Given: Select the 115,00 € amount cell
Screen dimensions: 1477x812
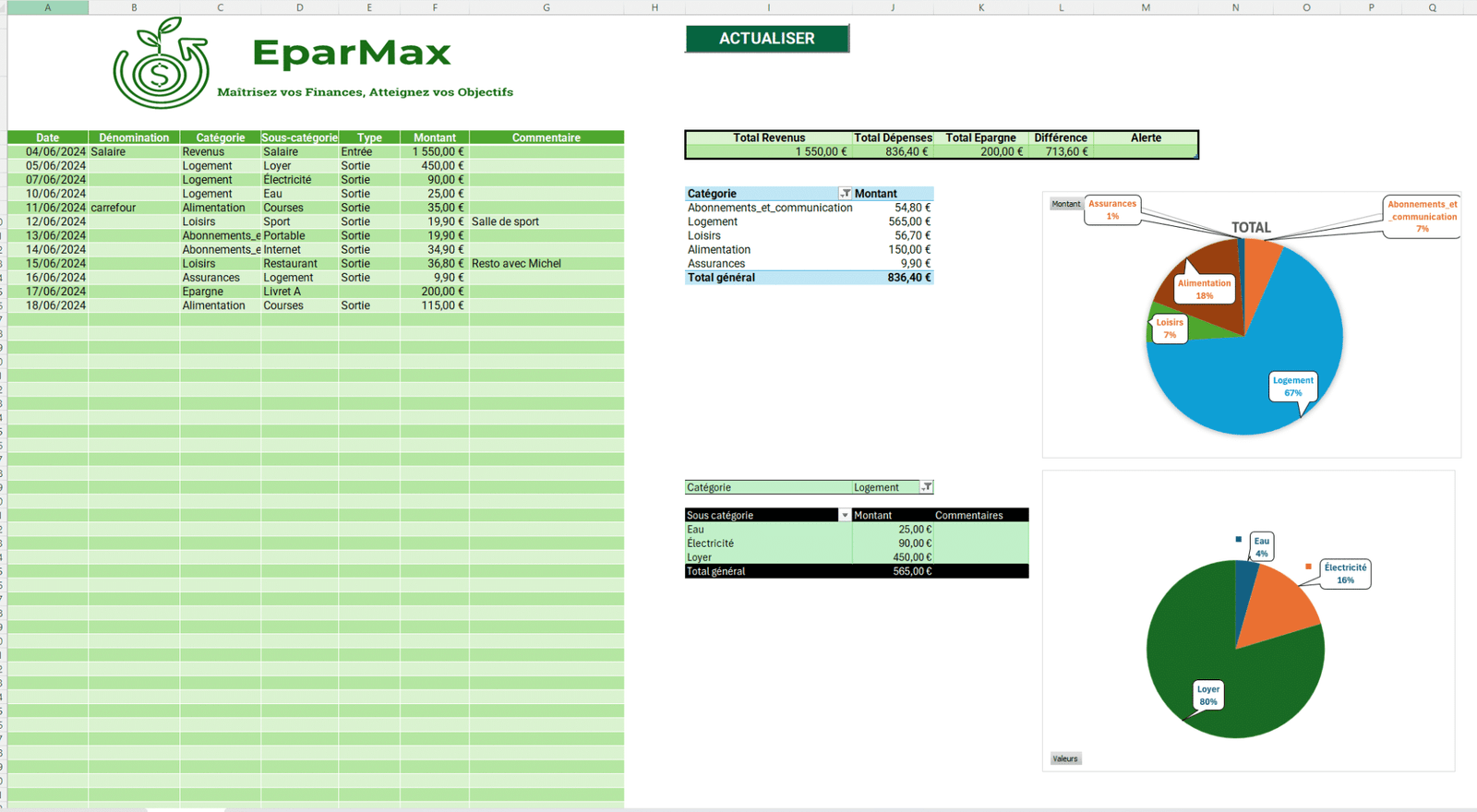Looking at the screenshot, I should 435,305.
